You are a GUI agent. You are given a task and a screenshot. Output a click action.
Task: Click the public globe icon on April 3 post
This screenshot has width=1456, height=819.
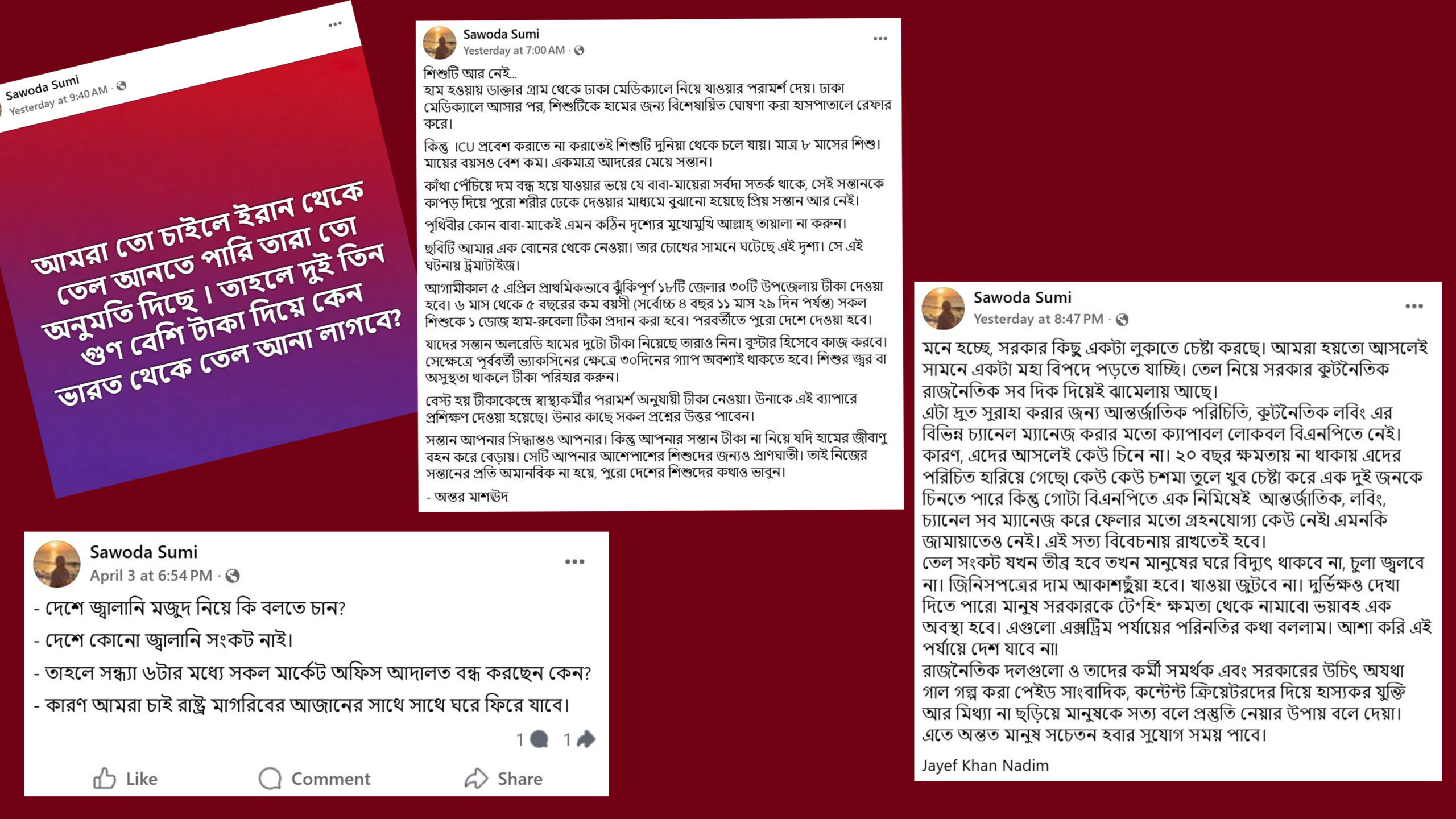click(x=233, y=576)
